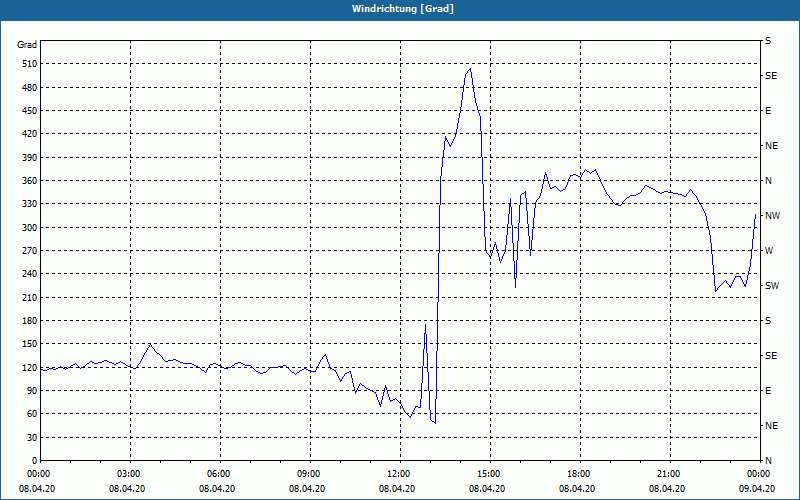
Task: Select the 480 y-axis value
Action: point(30,88)
